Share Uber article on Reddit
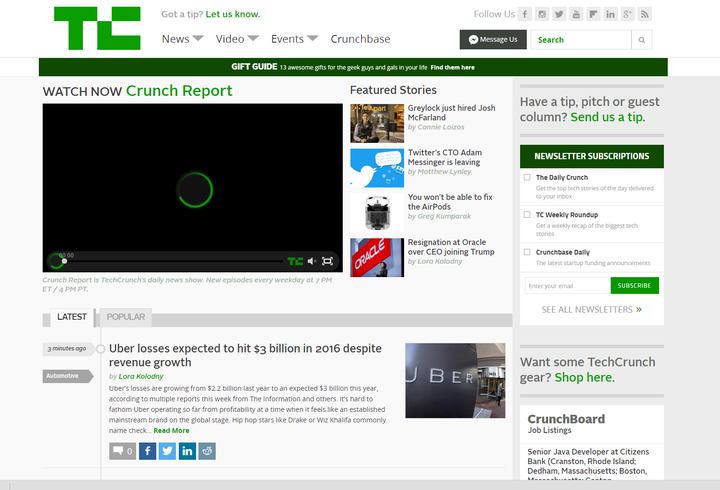720x490 pixels. point(207,451)
